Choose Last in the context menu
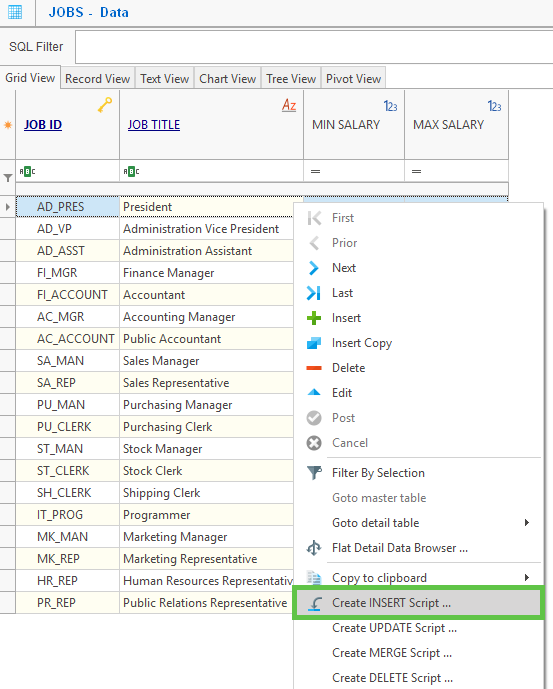Image resolution: width=553 pixels, height=689 pixels. click(x=417, y=293)
